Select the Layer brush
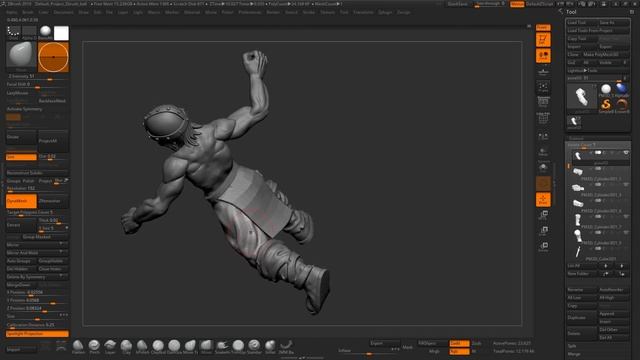The image size is (640, 360). pyautogui.click(x=110, y=347)
